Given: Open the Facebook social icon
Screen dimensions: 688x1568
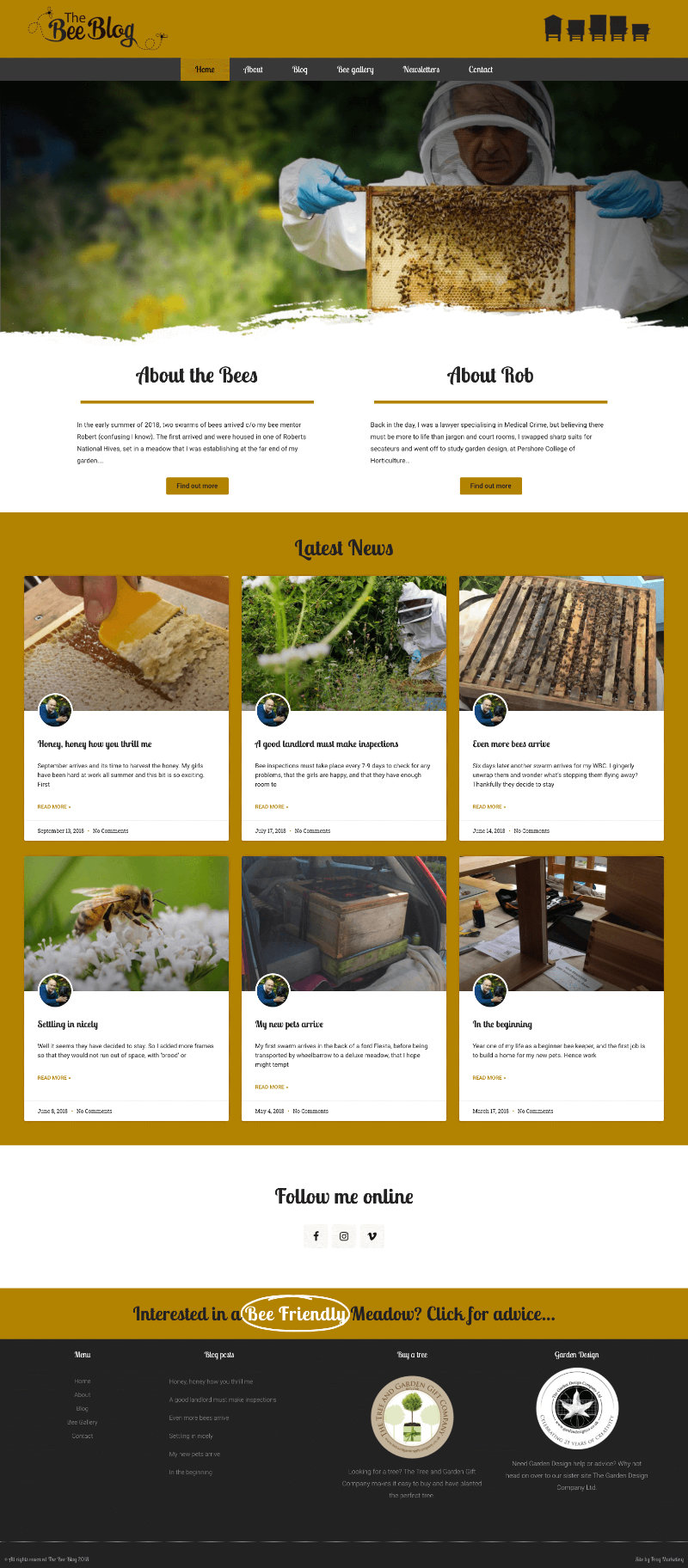Looking at the screenshot, I should point(316,1236).
